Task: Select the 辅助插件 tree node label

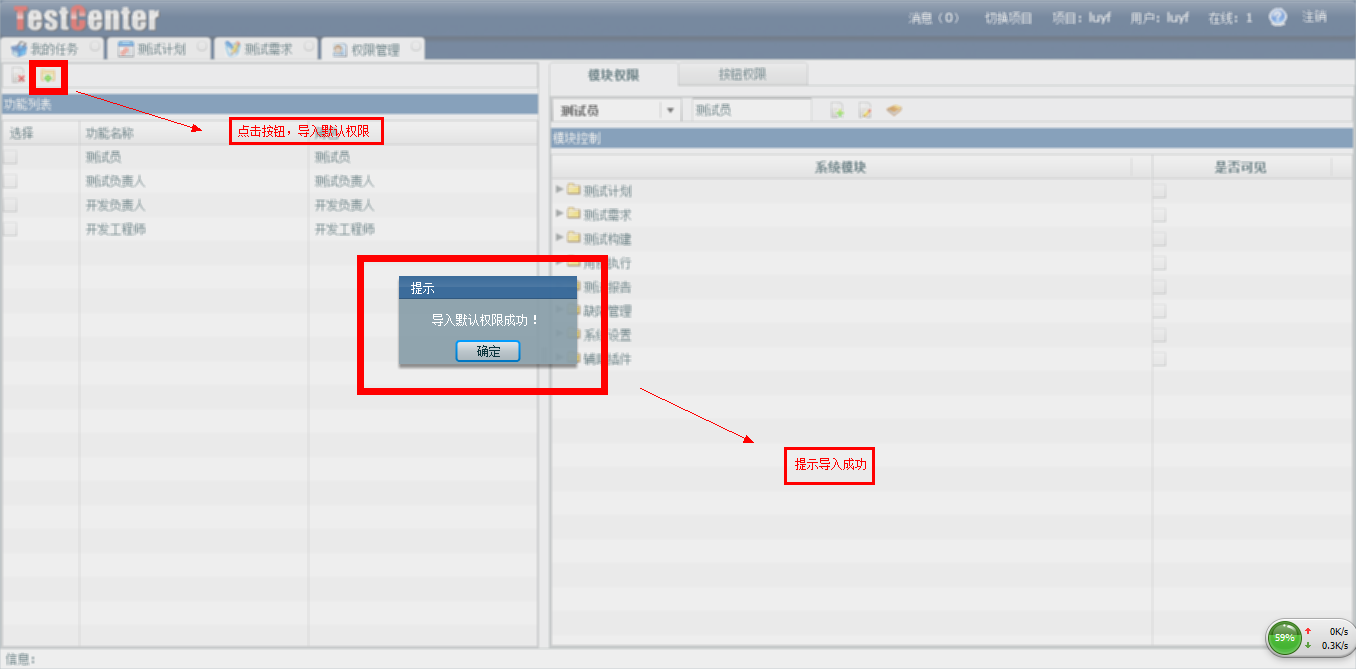Action: coord(607,359)
